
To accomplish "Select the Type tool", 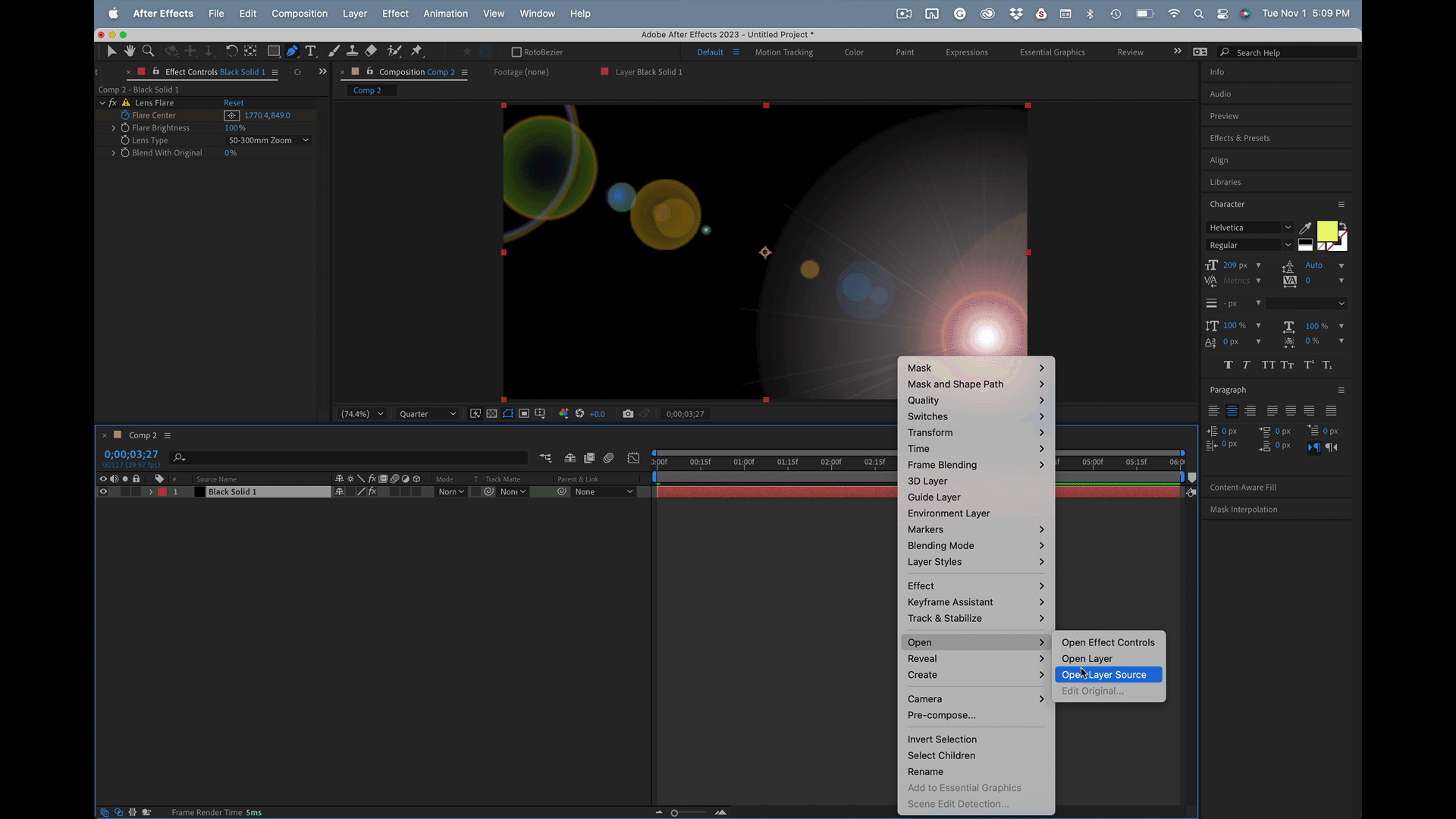I will coord(310,51).
